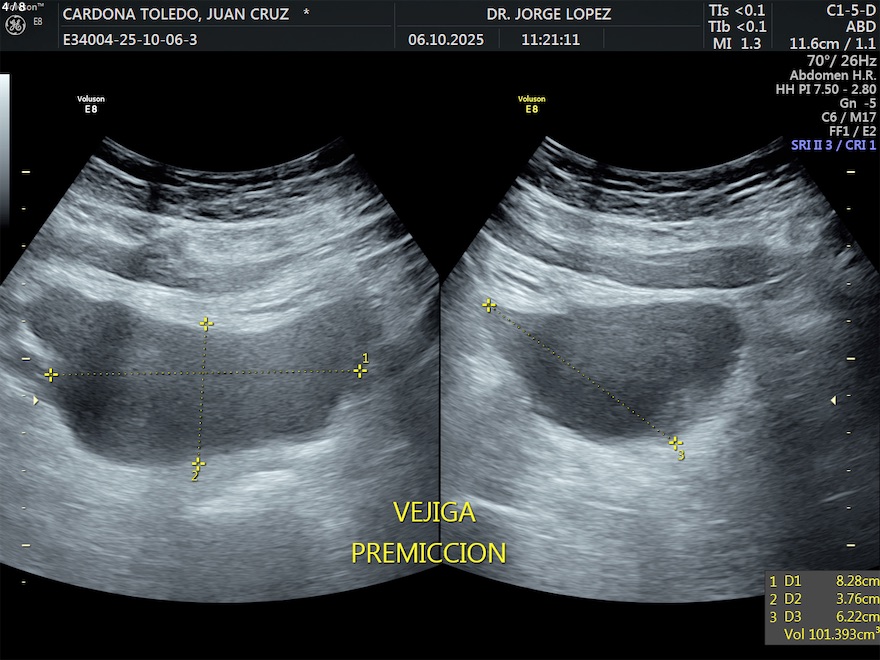Click the SRI II 3 / CRI 1 setting

[832, 145]
